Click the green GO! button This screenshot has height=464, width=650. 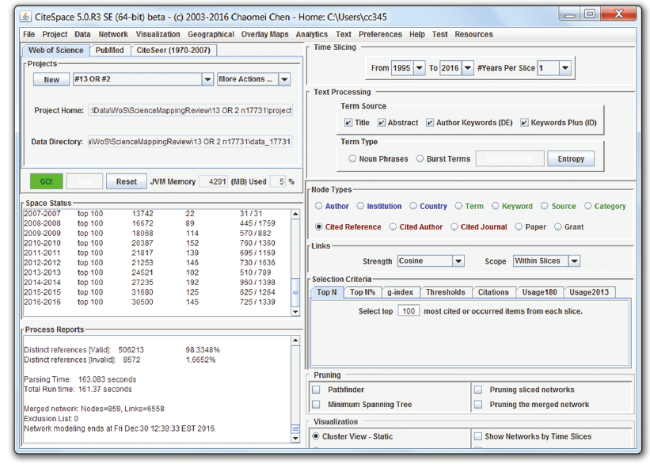tap(46, 182)
